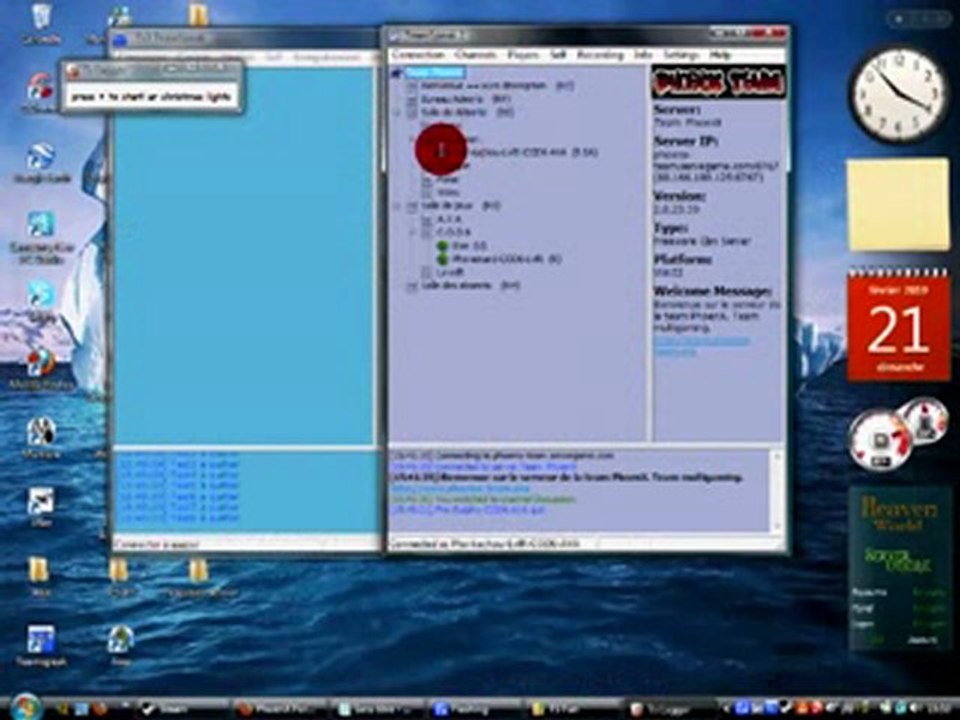960x720 pixels.
Task: Open the link below the Welcome Message
Action: pos(700,346)
